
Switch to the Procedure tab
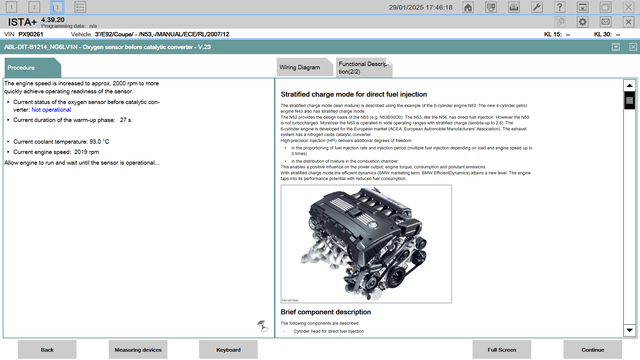33,68
